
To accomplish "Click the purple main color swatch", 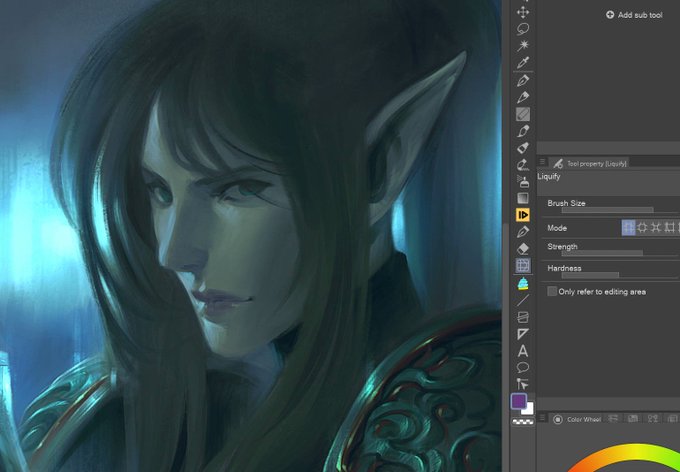I will [x=519, y=401].
